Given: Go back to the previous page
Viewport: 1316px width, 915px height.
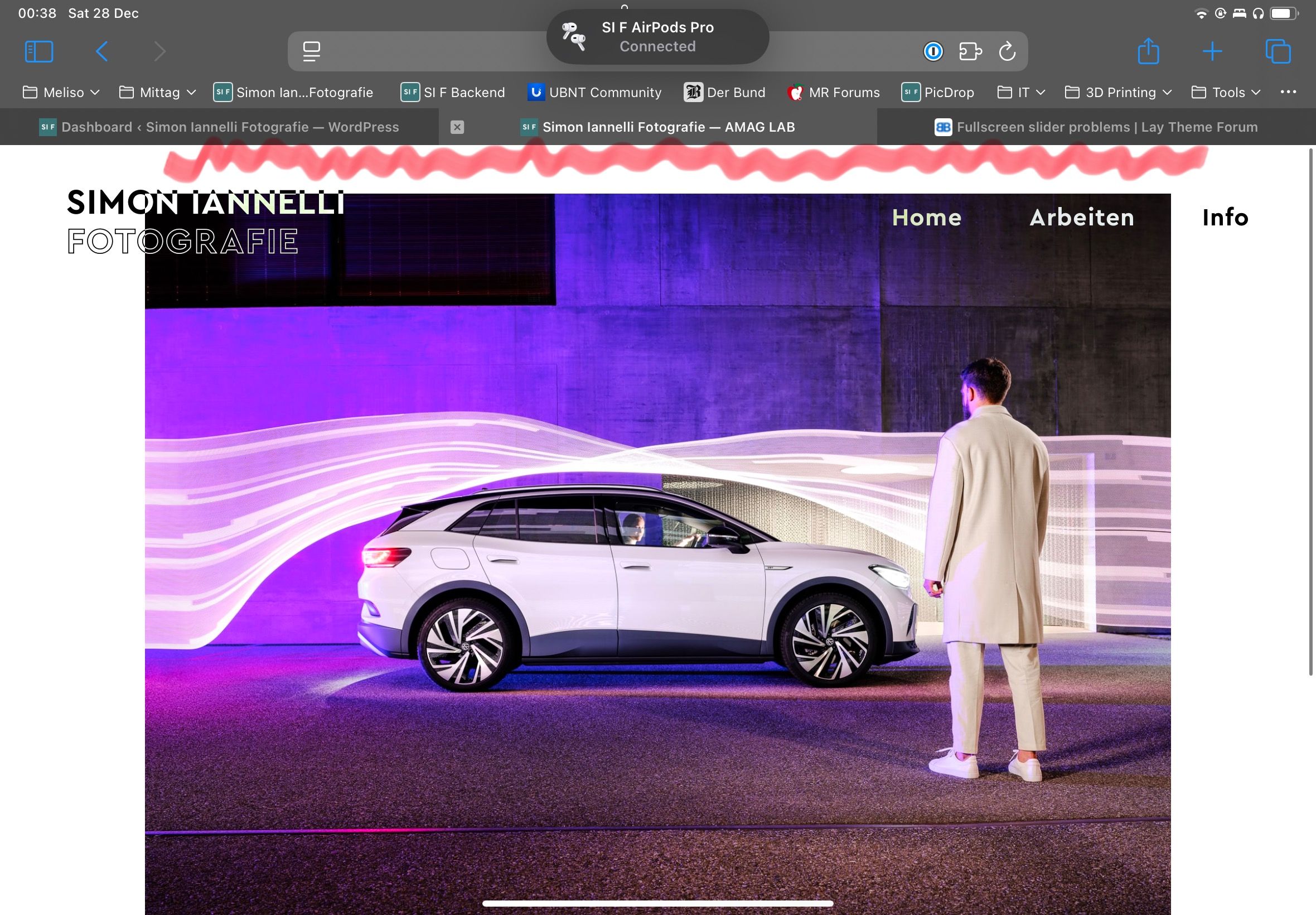Looking at the screenshot, I should pyautogui.click(x=102, y=51).
